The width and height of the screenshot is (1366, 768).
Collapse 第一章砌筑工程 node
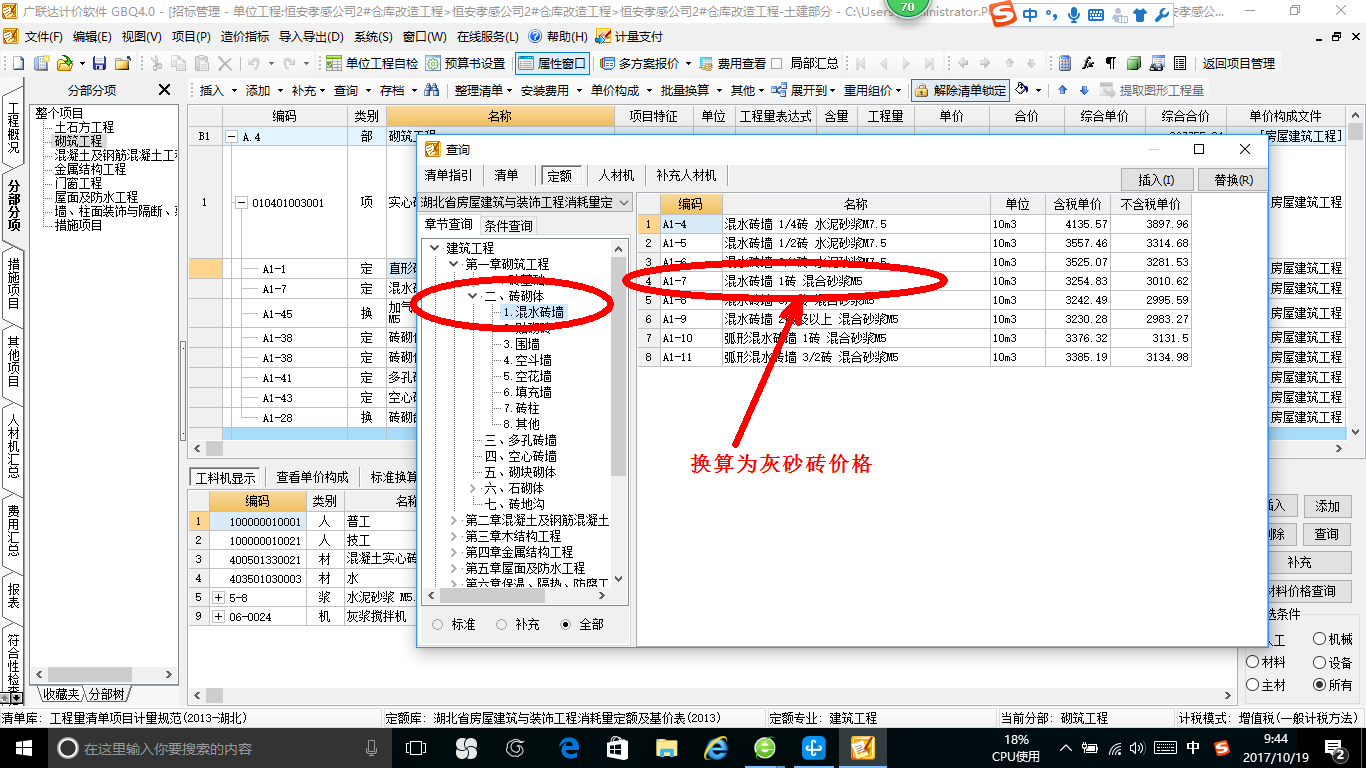click(454, 264)
